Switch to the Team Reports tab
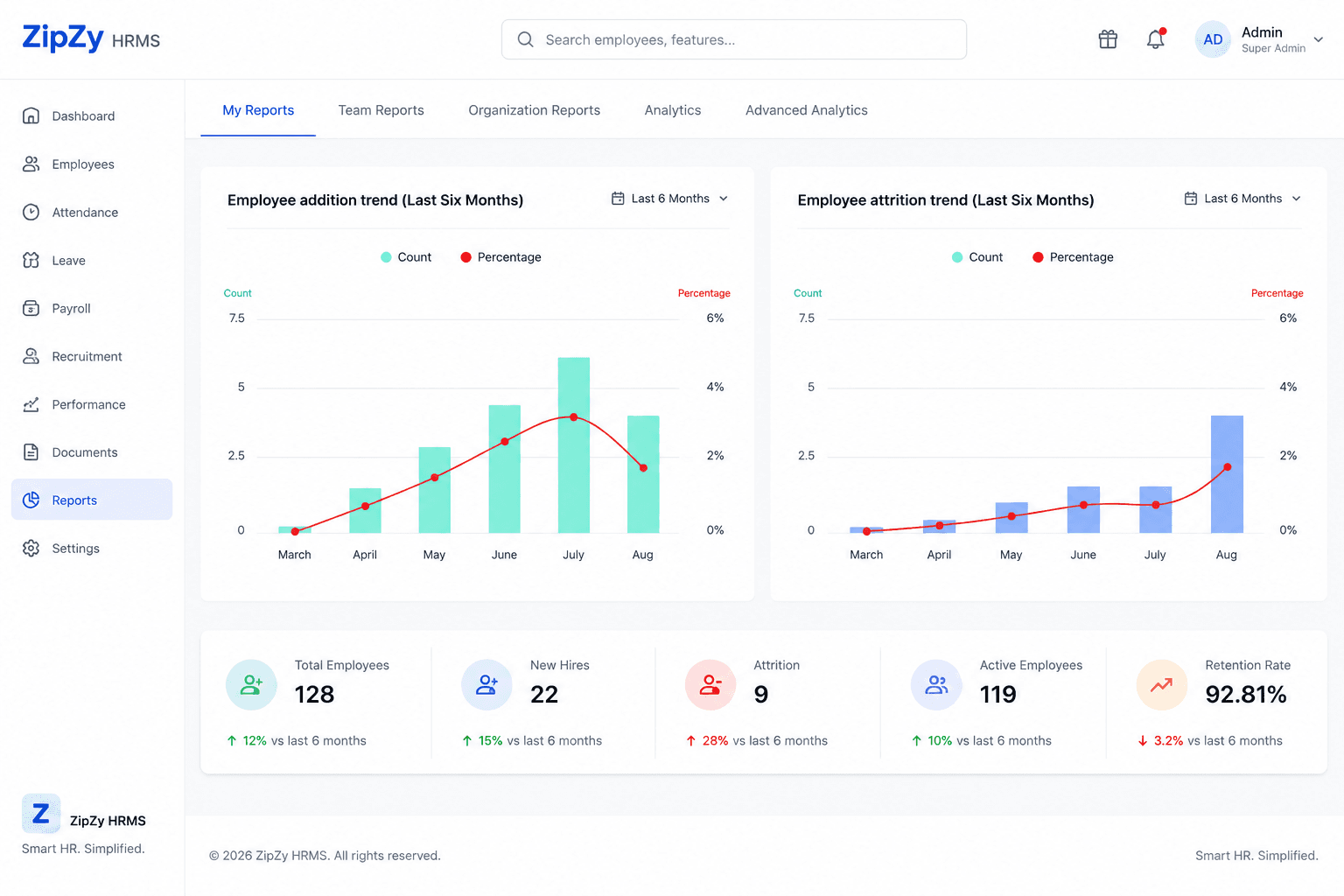 381,110
